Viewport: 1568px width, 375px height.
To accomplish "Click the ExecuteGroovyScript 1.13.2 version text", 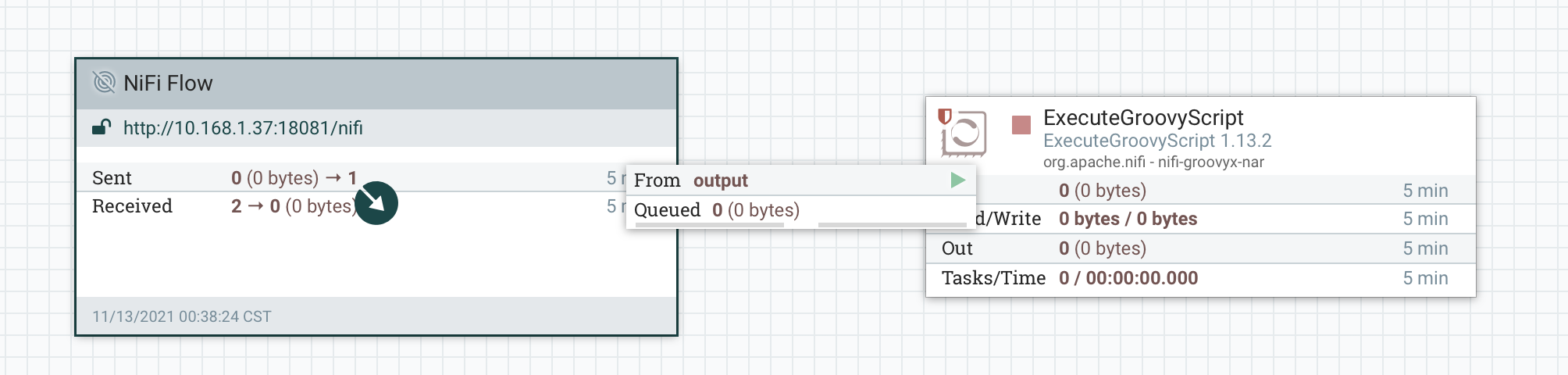I will click(x=1157, y=141).
